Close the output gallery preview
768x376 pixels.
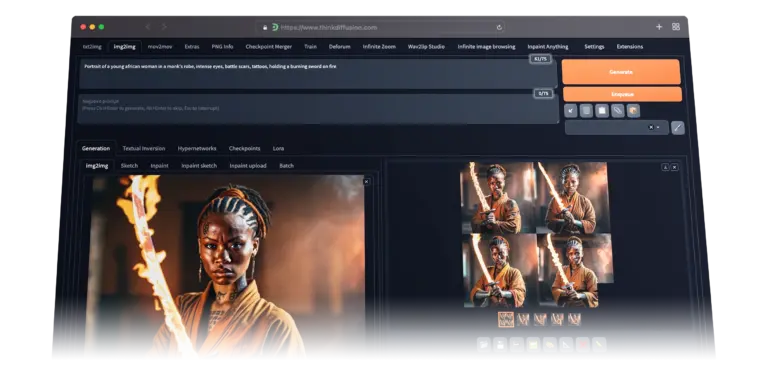pos(674,167)
